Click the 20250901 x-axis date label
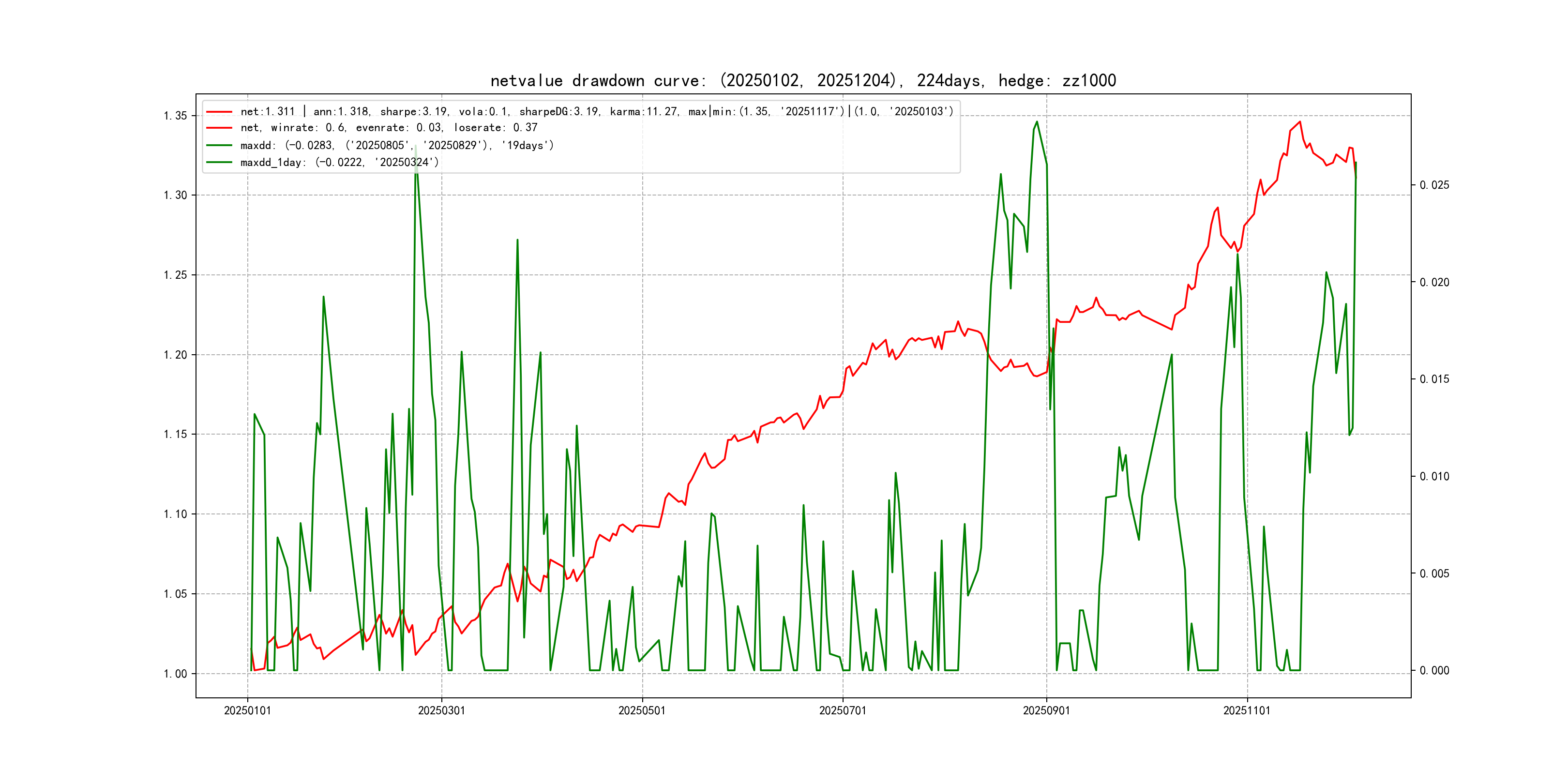This screenshot has width=1568, height=784. 1046,711
